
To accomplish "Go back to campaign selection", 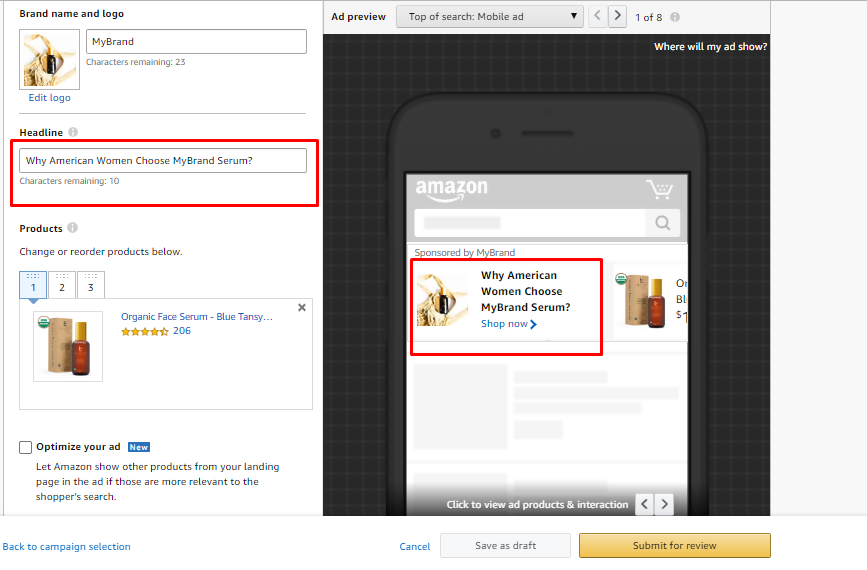I will pos(66,546).
